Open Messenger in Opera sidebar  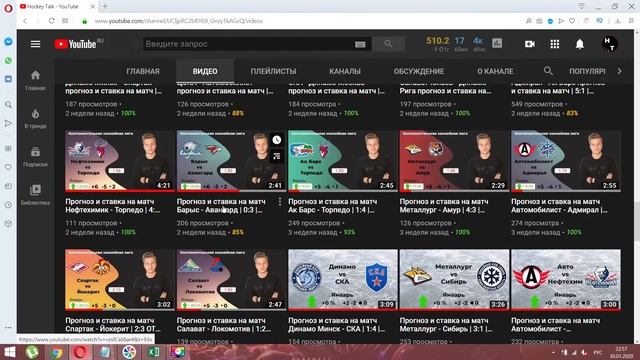click(8, 42)
